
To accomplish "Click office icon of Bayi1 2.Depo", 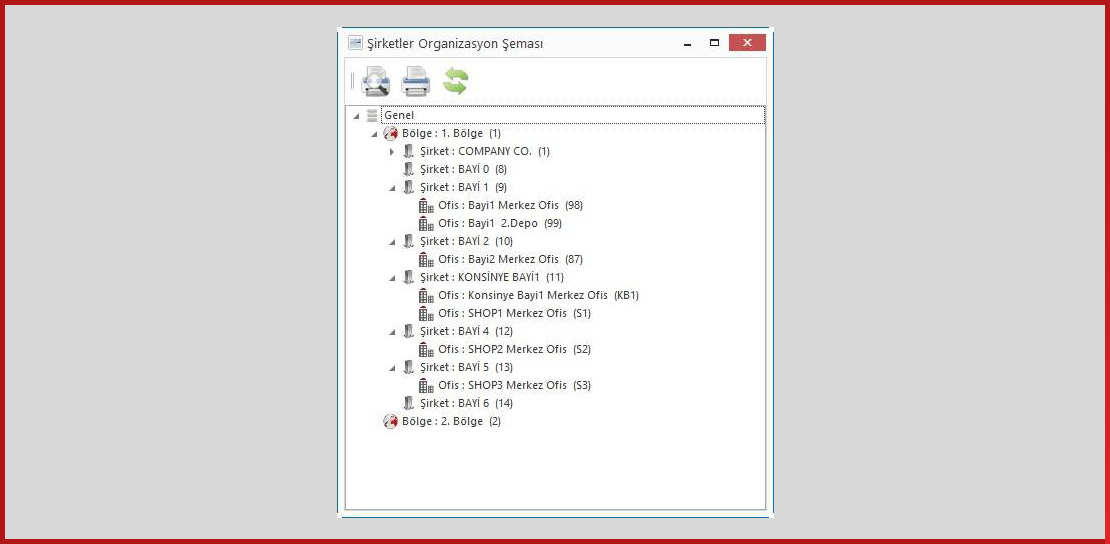I will 426,223.
